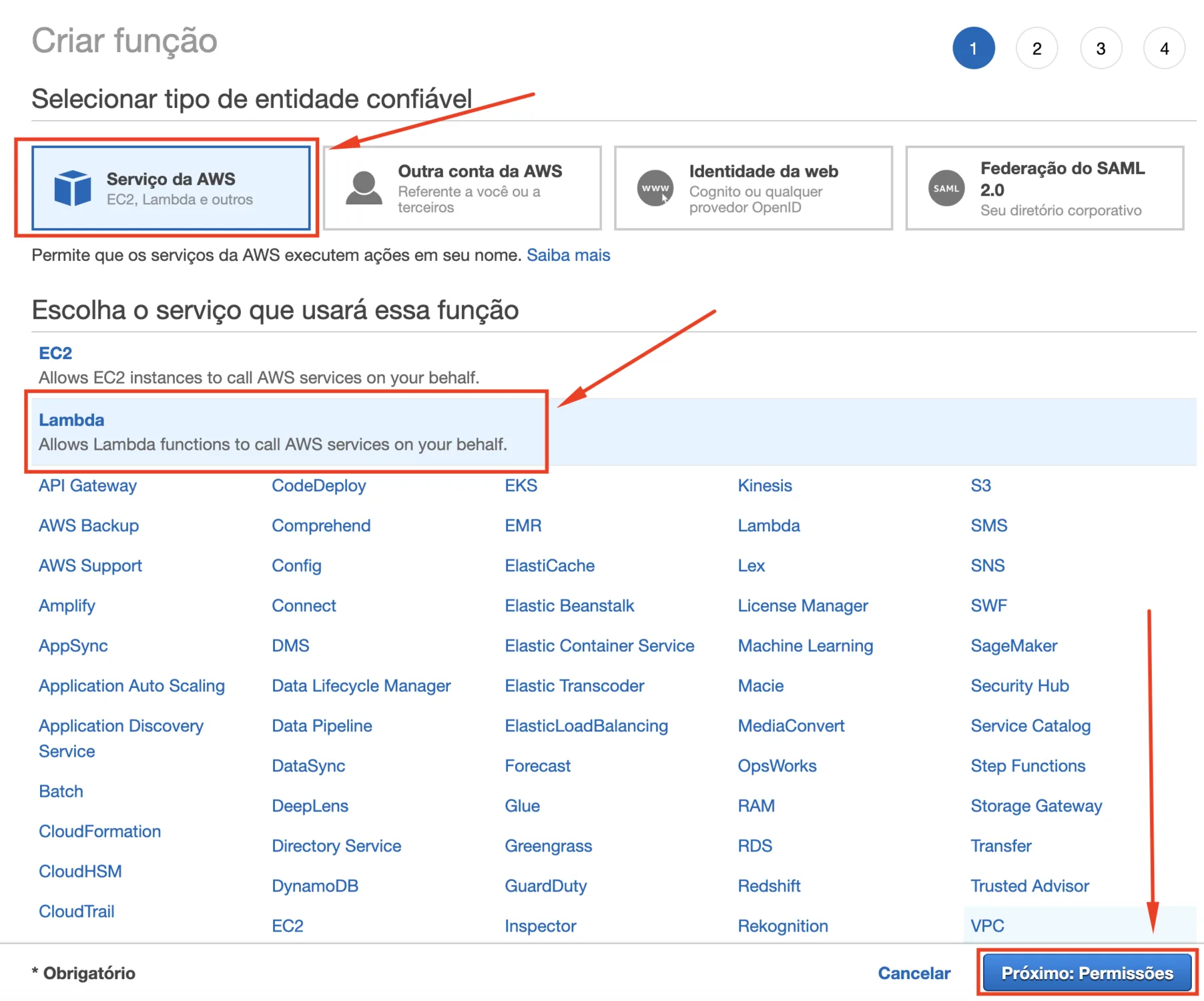Choose the Outra conta da AWS card
The width and height of the screenshot is (1204, 1001).
click(x=462, y=188)
